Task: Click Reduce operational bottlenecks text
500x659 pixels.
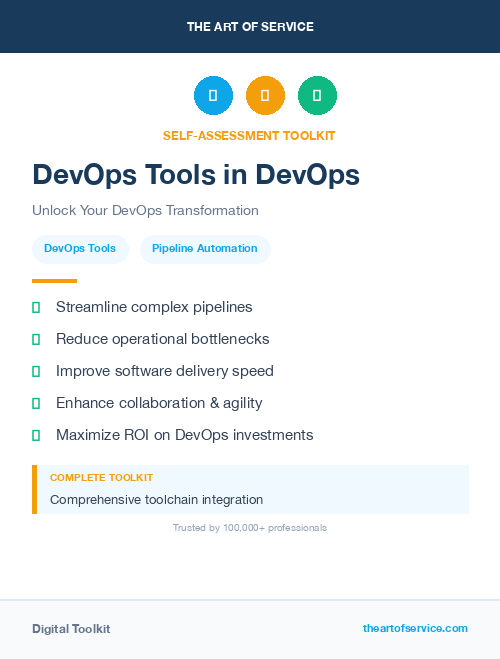Action: point(163,339)
